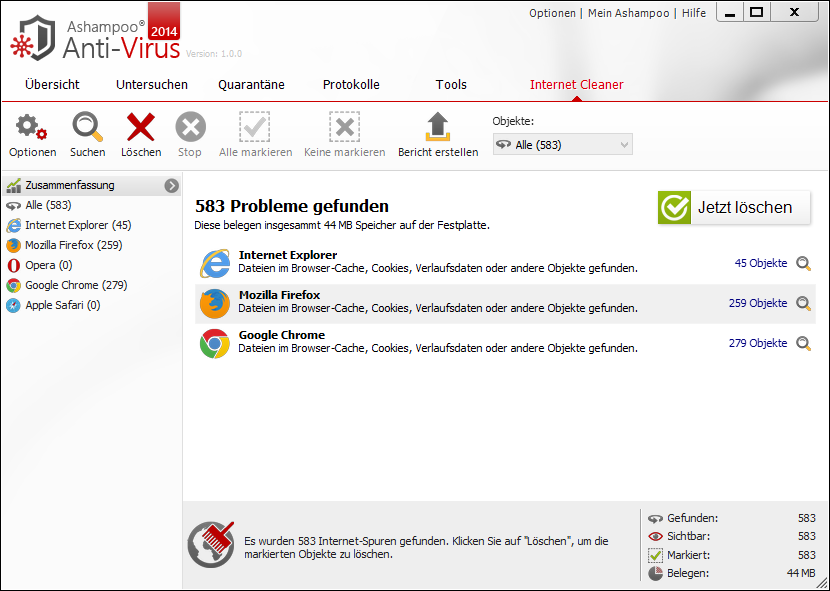
Task: Open magnifier details for Google Chrome row
Action: coord(803,343)
